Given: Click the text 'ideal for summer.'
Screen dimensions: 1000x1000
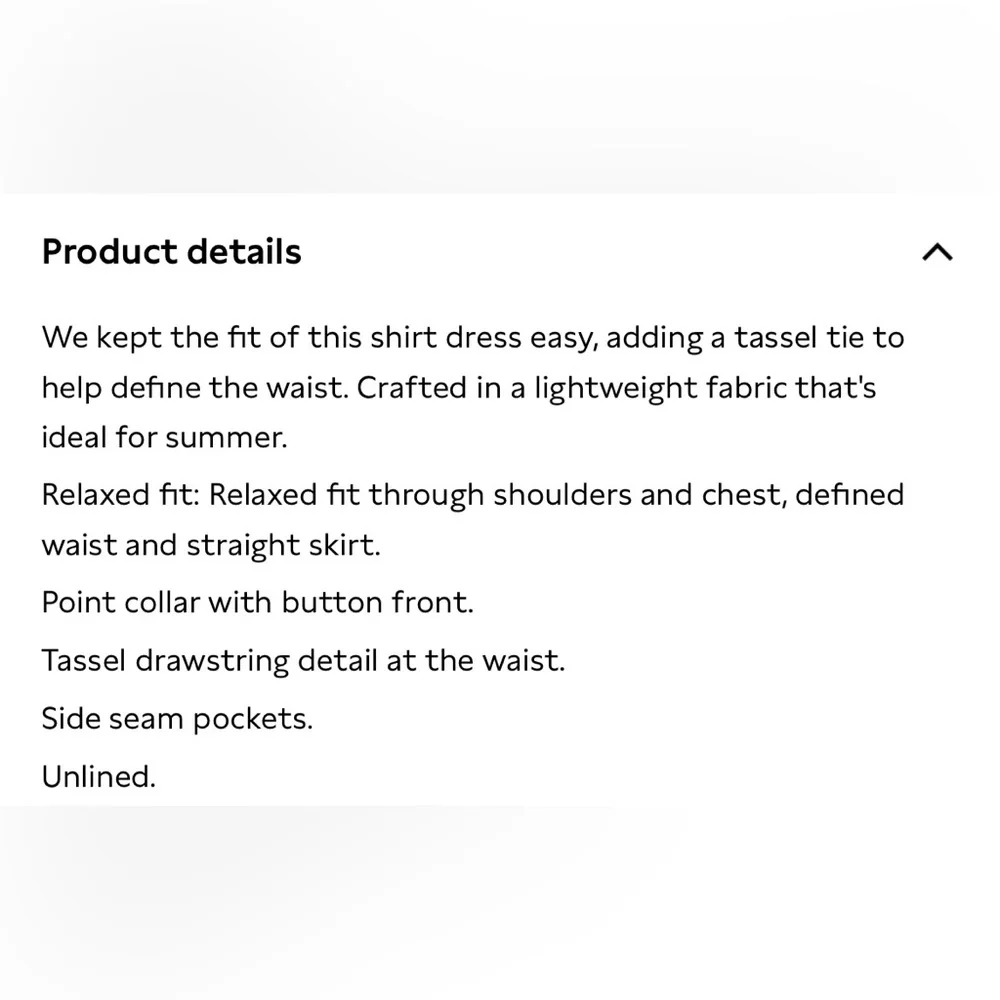Looking at the screenshot, I should [x=164, y=438].
